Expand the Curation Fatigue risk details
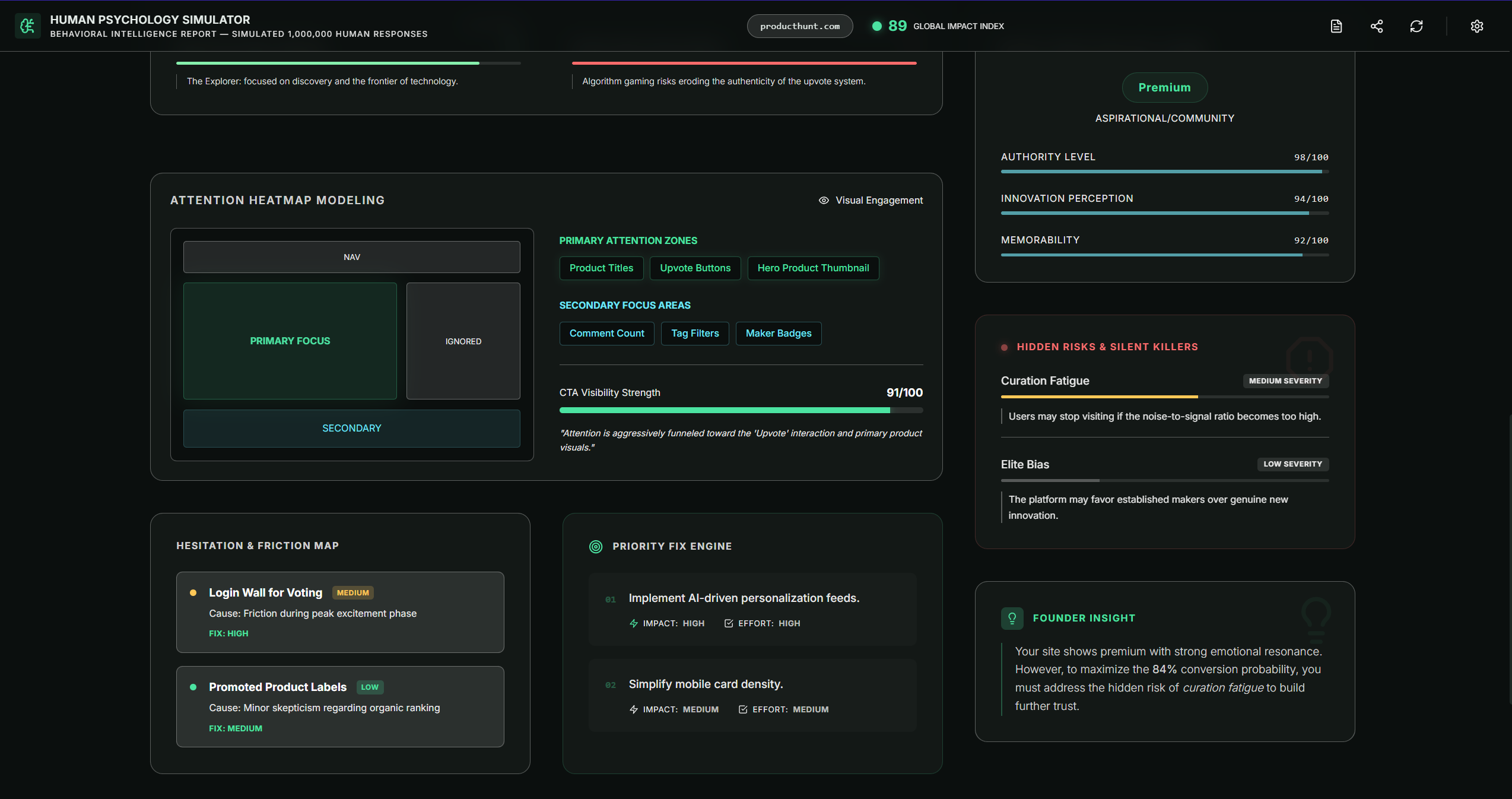 1045,381
